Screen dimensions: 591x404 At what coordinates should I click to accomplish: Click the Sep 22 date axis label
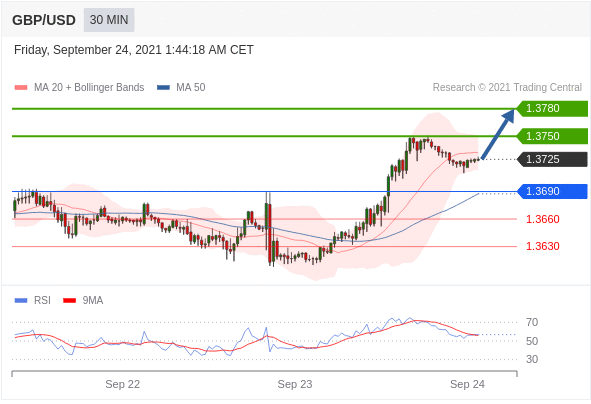click(122, 384)
